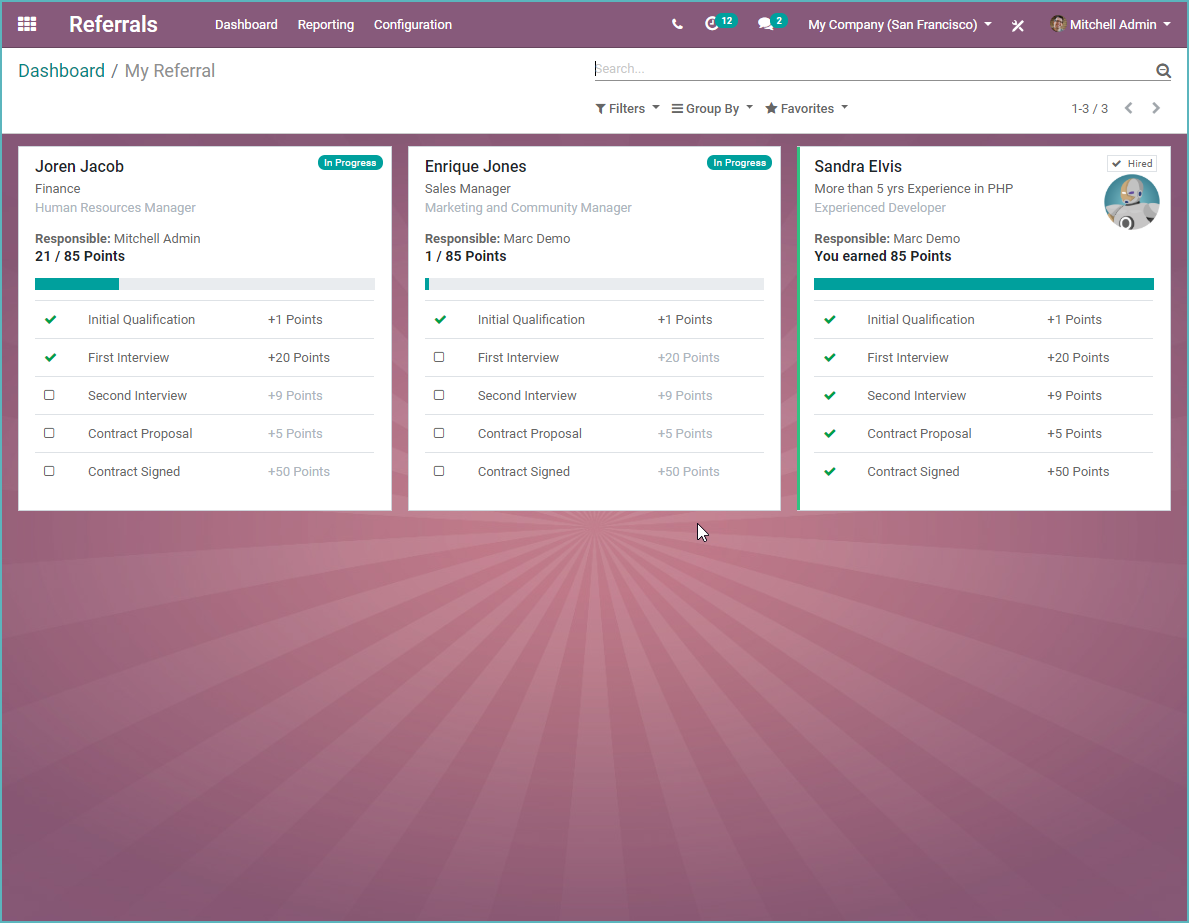Check the Second Interview box on Joren Jacob's card

pyautogui.click(x=50, y=394)
